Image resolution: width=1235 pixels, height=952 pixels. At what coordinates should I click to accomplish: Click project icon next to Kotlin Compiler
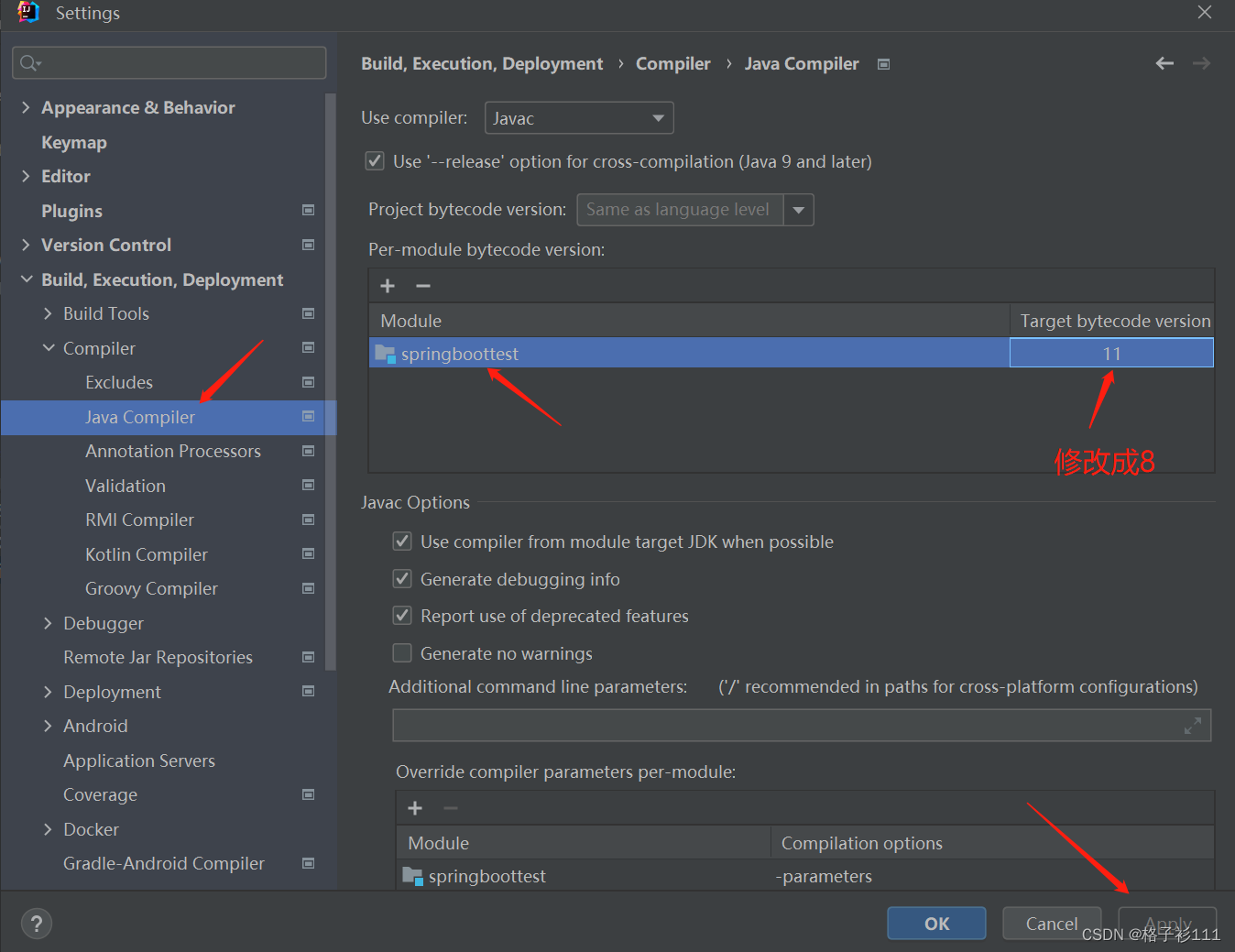coord(309,553)
